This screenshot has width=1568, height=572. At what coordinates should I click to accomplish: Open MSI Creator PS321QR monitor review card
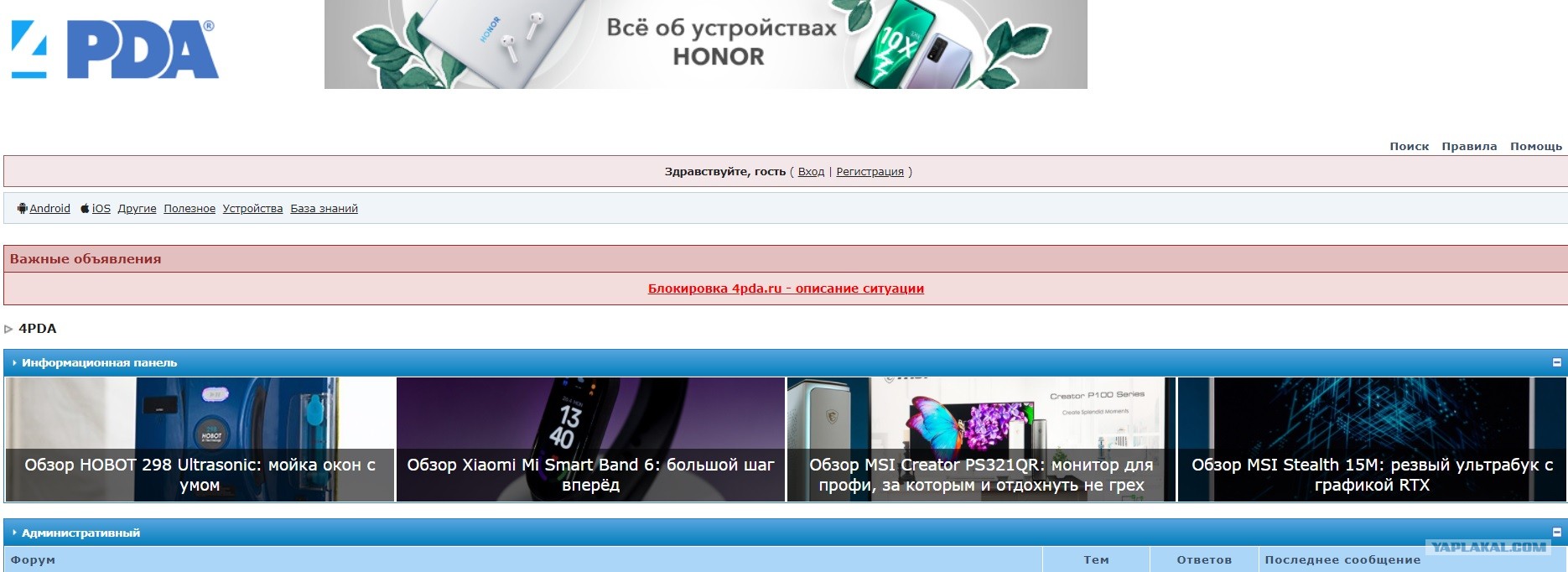click(x=981, y=439)
